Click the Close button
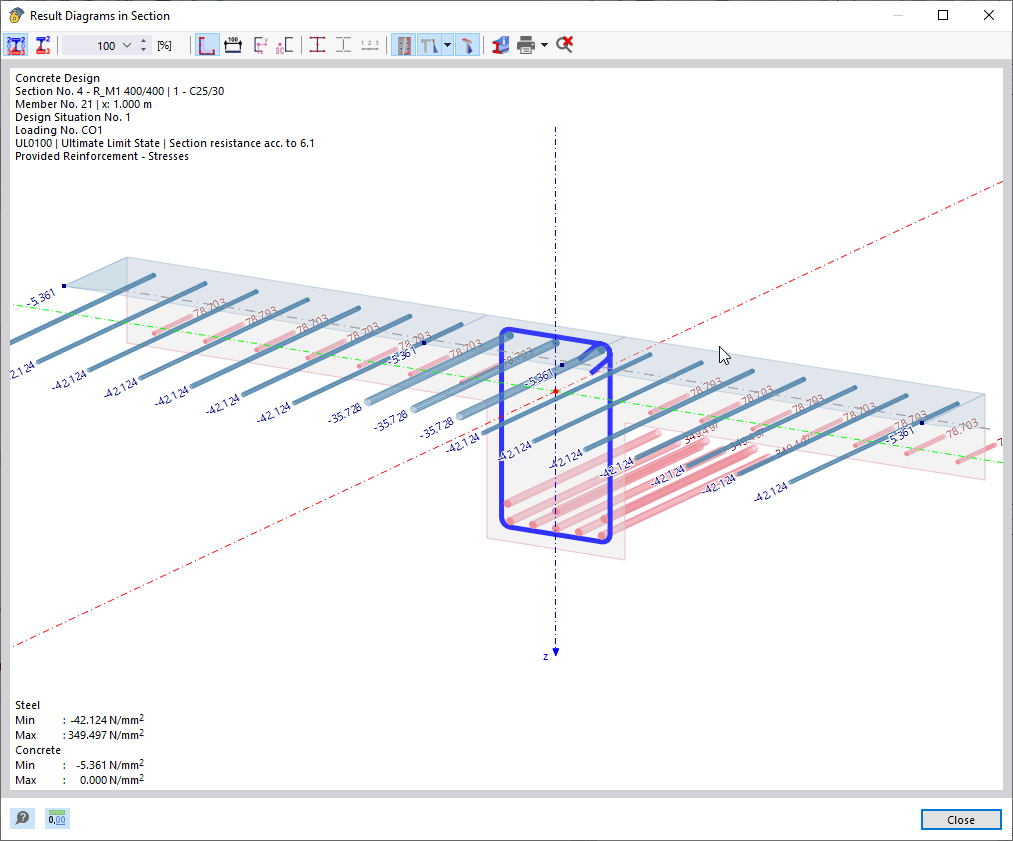 [x=961, y=820]
